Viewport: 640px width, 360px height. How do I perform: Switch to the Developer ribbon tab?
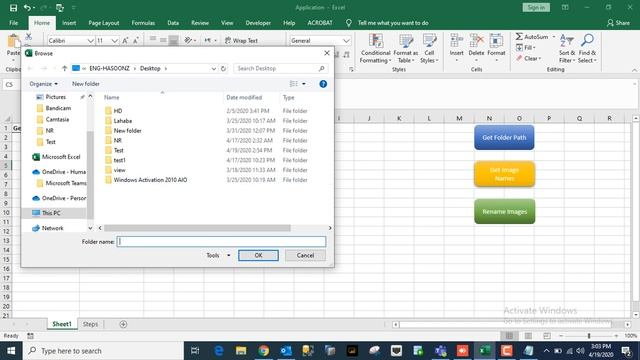pyautogui.click(x=258, y=23)
